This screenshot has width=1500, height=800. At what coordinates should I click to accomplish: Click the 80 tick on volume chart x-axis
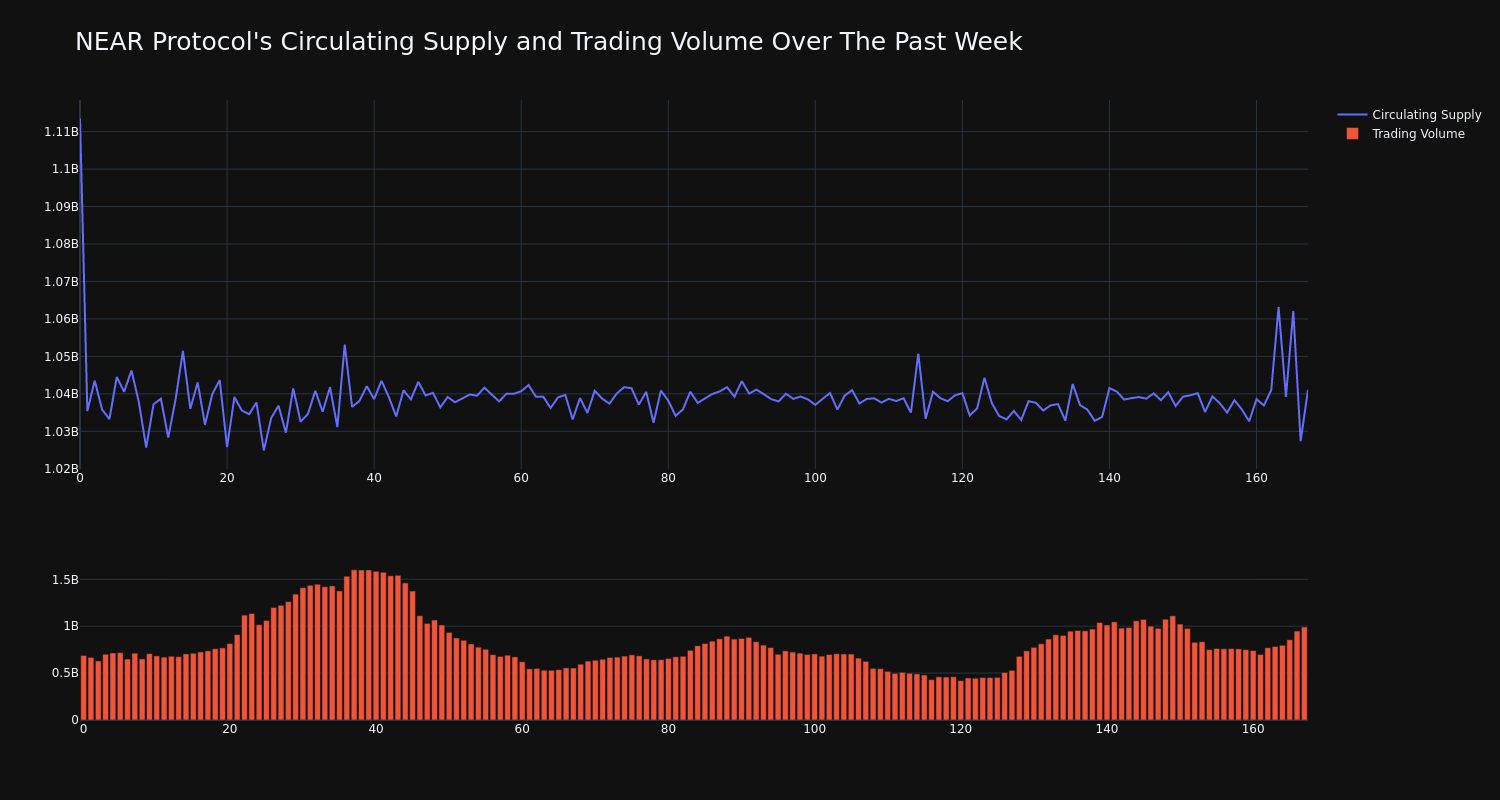[668, 729]
